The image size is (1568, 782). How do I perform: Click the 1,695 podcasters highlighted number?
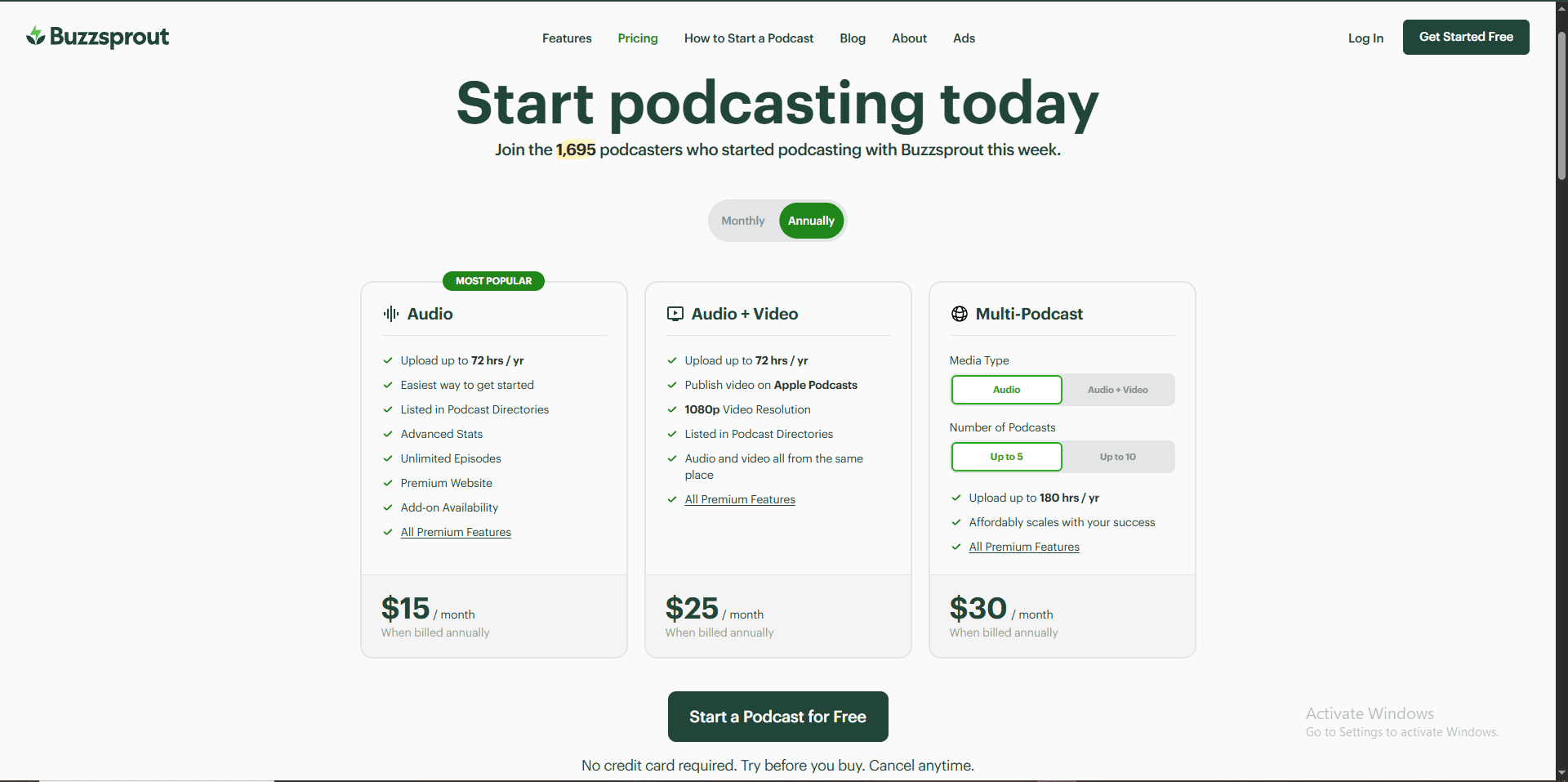(576, 150)
